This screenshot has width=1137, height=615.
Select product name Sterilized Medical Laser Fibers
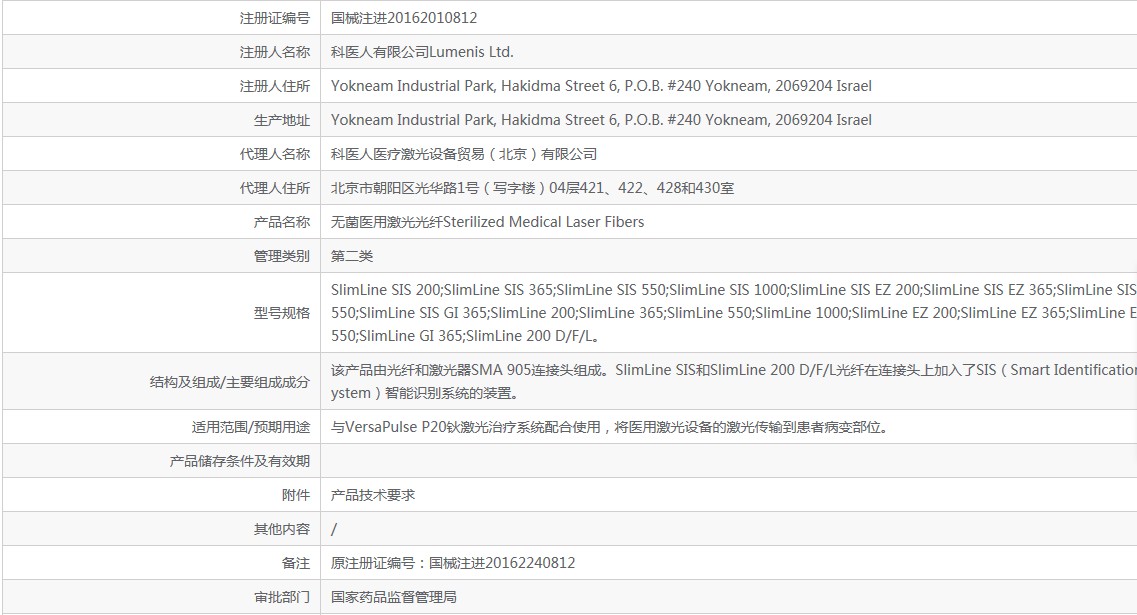(x=487, y=222)
